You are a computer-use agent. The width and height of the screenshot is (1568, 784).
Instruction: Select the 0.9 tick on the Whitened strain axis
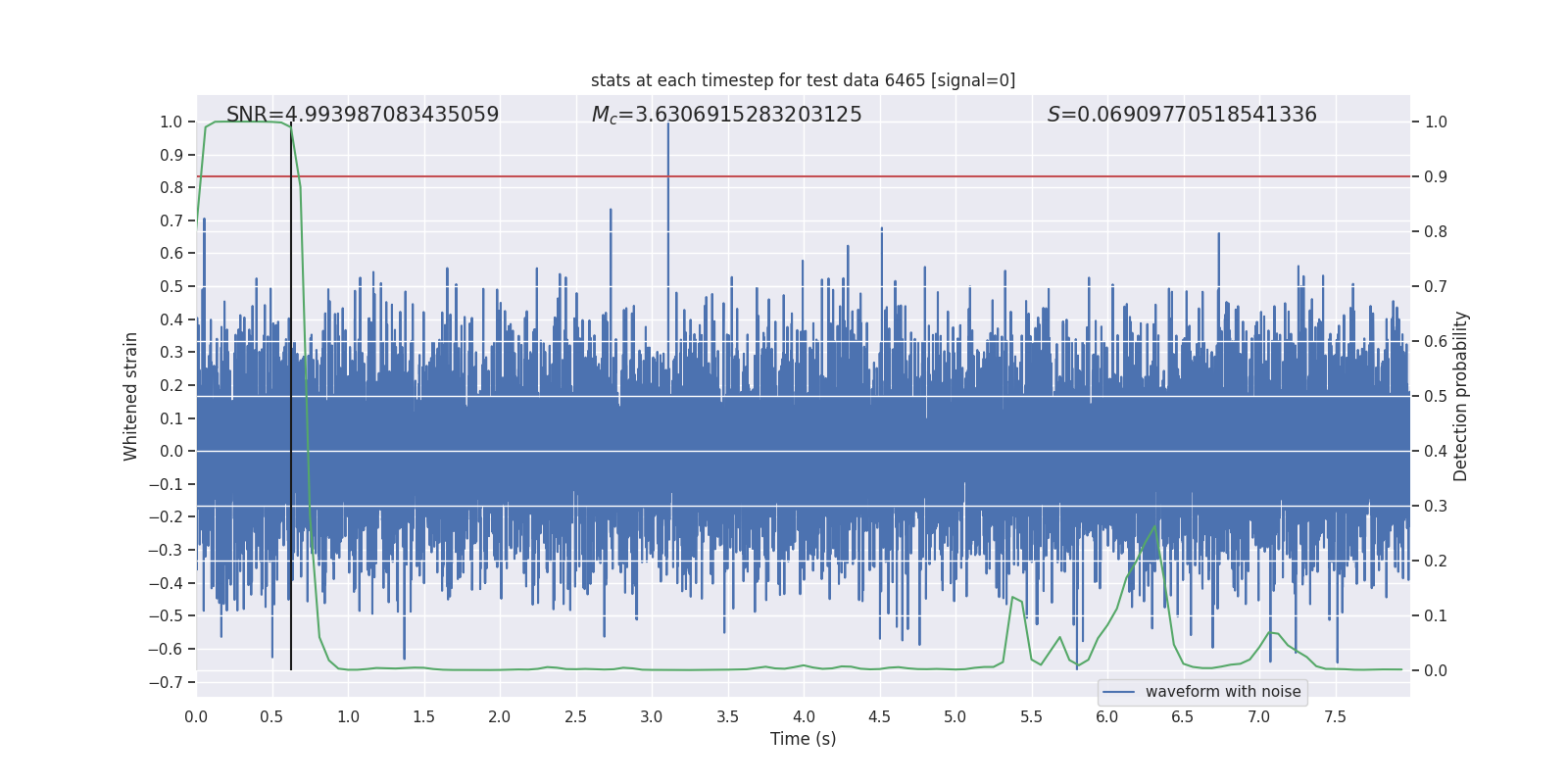click(171, 155)
